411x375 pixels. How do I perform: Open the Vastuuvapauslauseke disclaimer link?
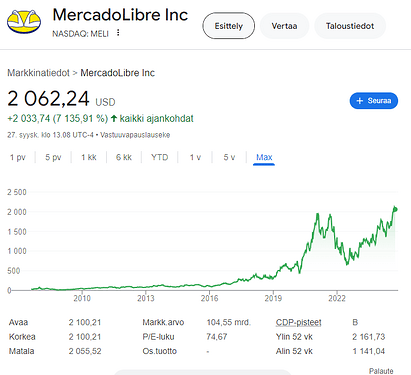135,135
